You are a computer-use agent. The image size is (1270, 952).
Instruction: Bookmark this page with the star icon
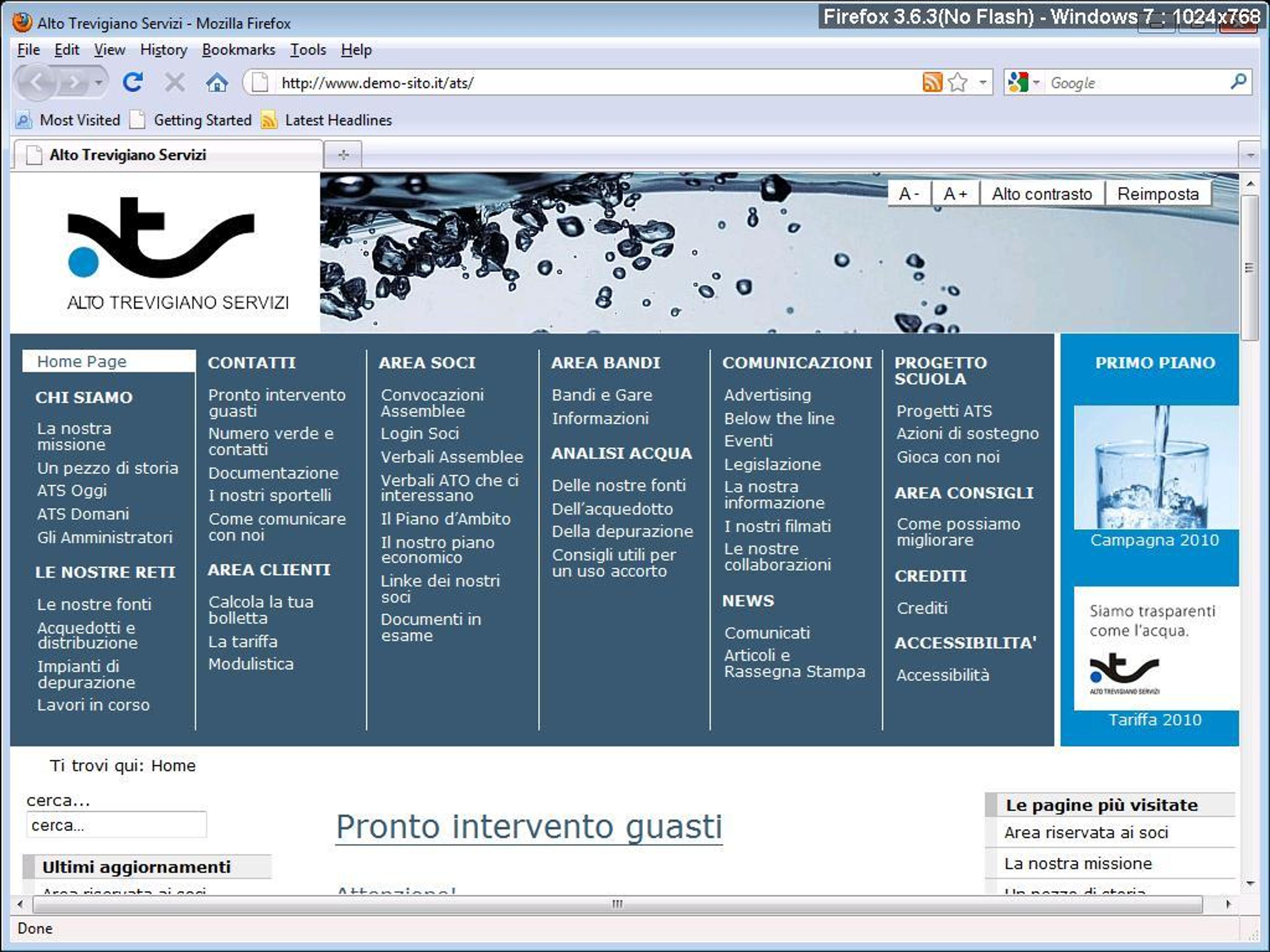(958, 83)
